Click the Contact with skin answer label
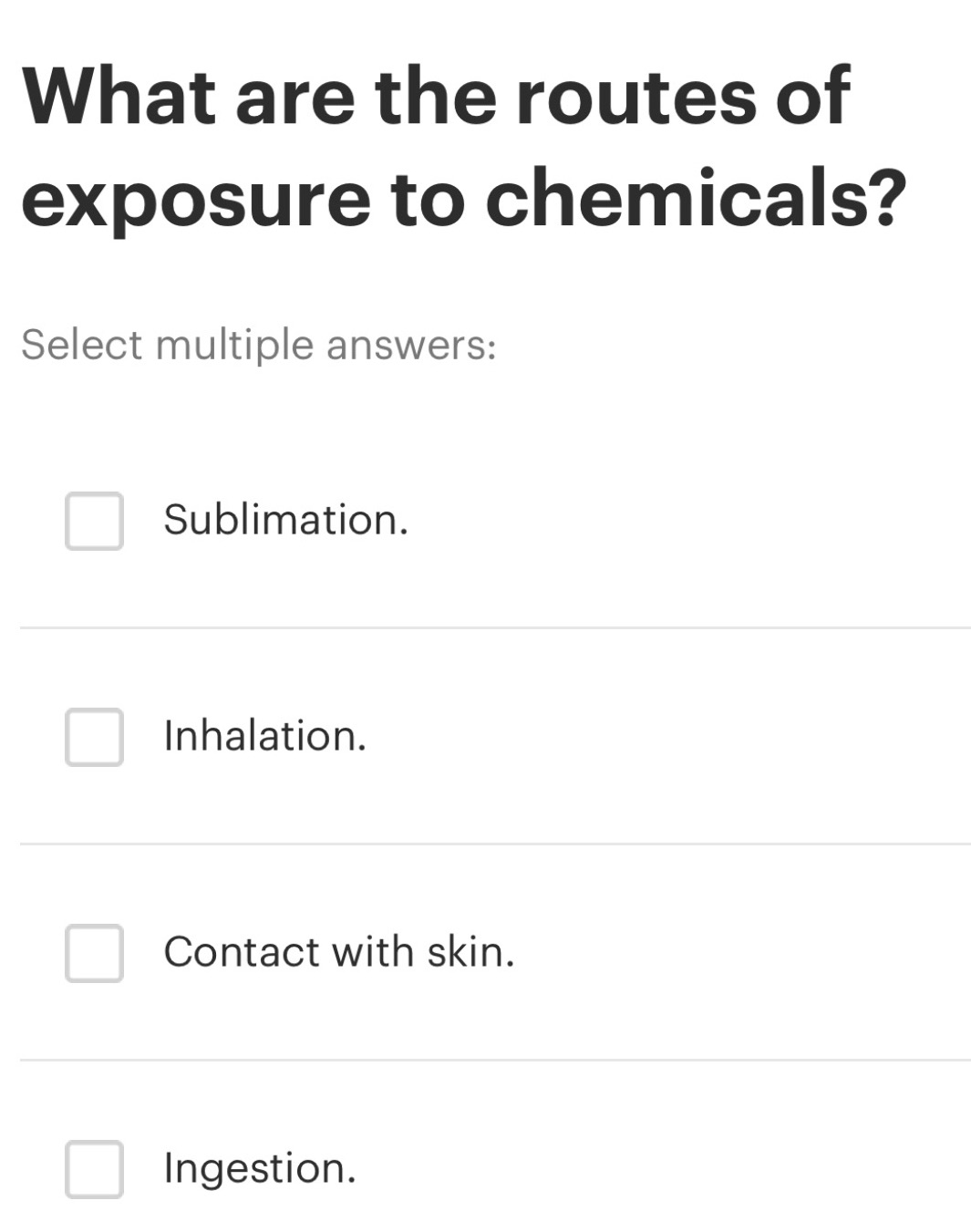The width and height of the screenshot is (971, 1232). pyautogui.click(x=339, y=952)
